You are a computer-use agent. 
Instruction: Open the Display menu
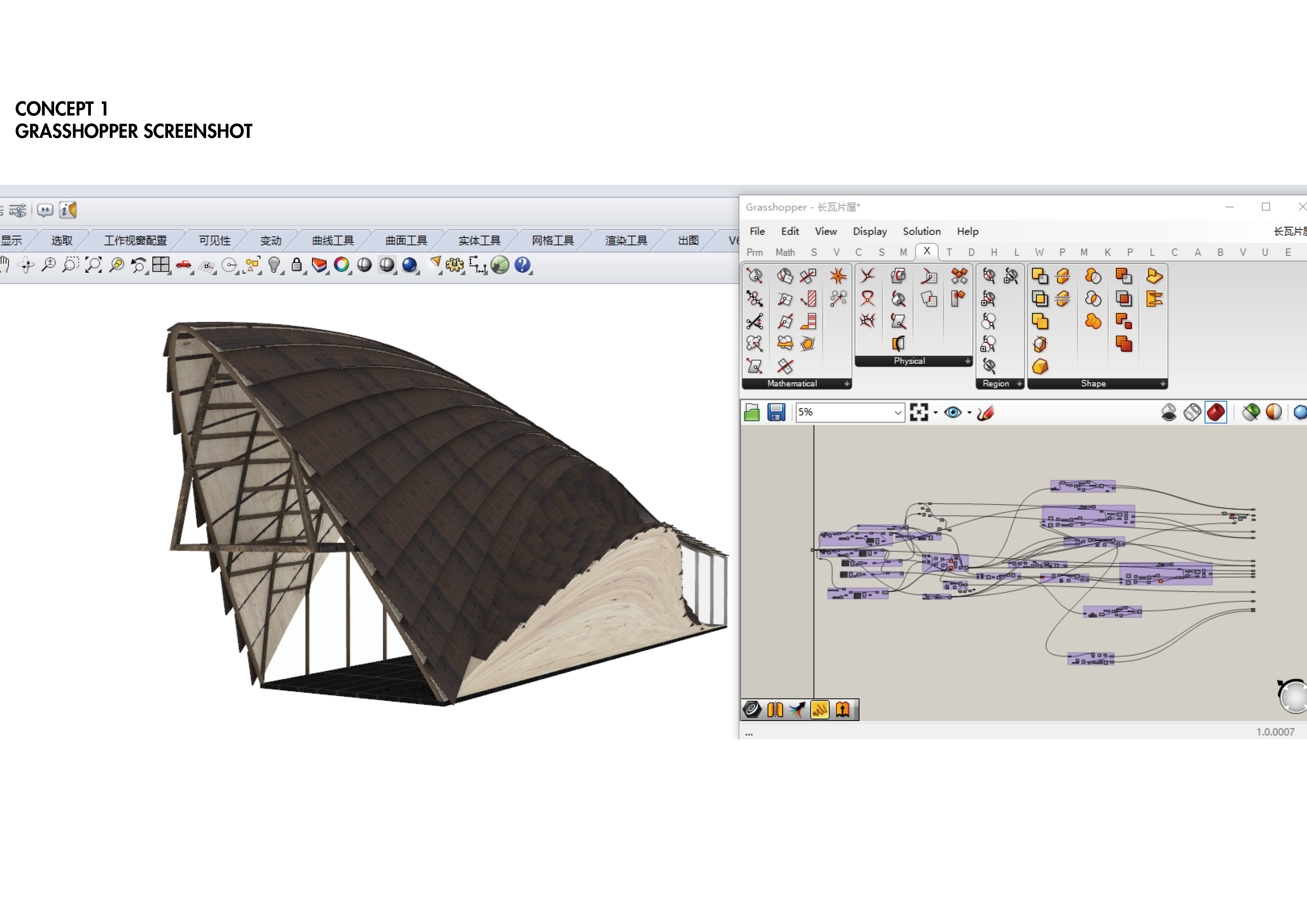(x=869, y=231)
